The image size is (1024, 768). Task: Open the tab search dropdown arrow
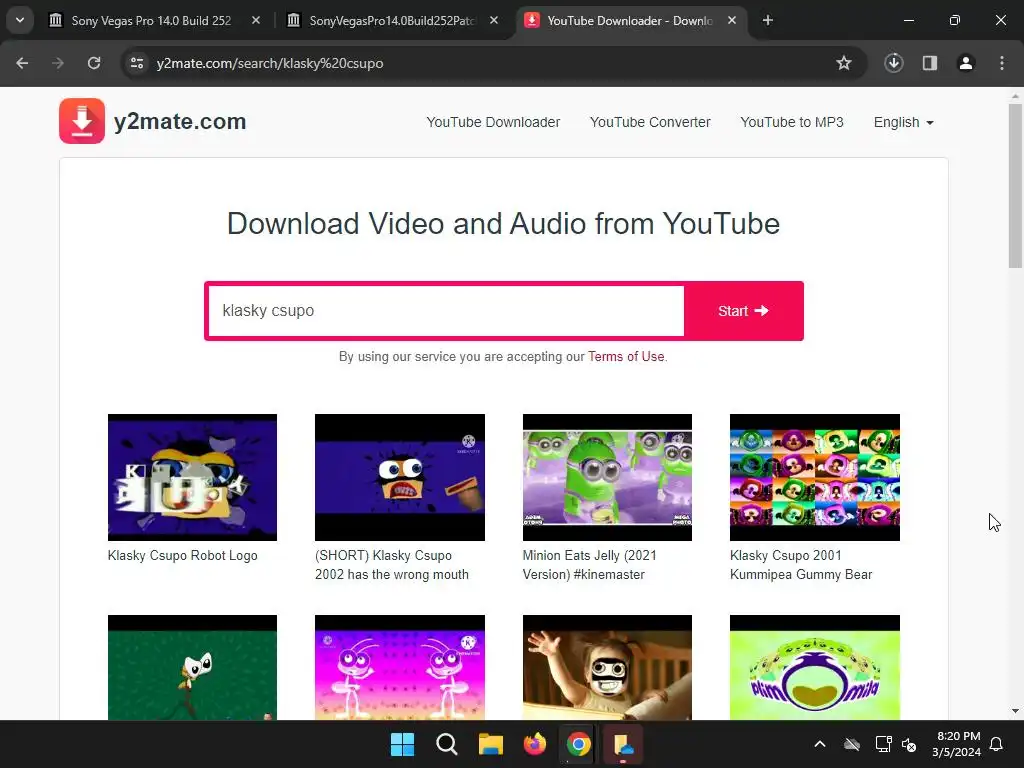click(20, 20)
